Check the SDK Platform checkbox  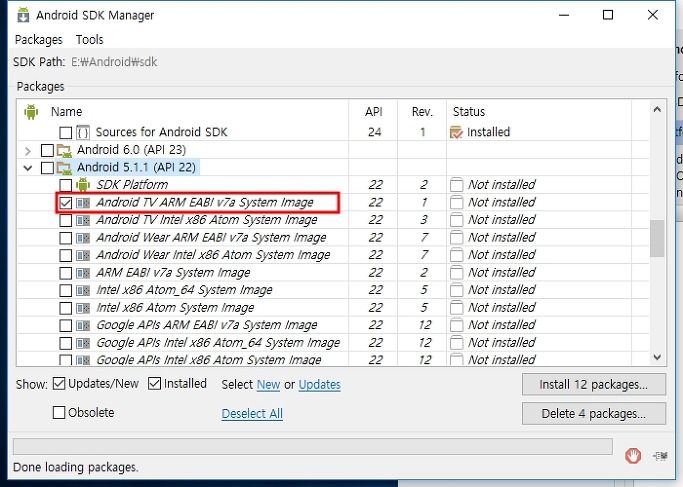[x=65, y=185]
